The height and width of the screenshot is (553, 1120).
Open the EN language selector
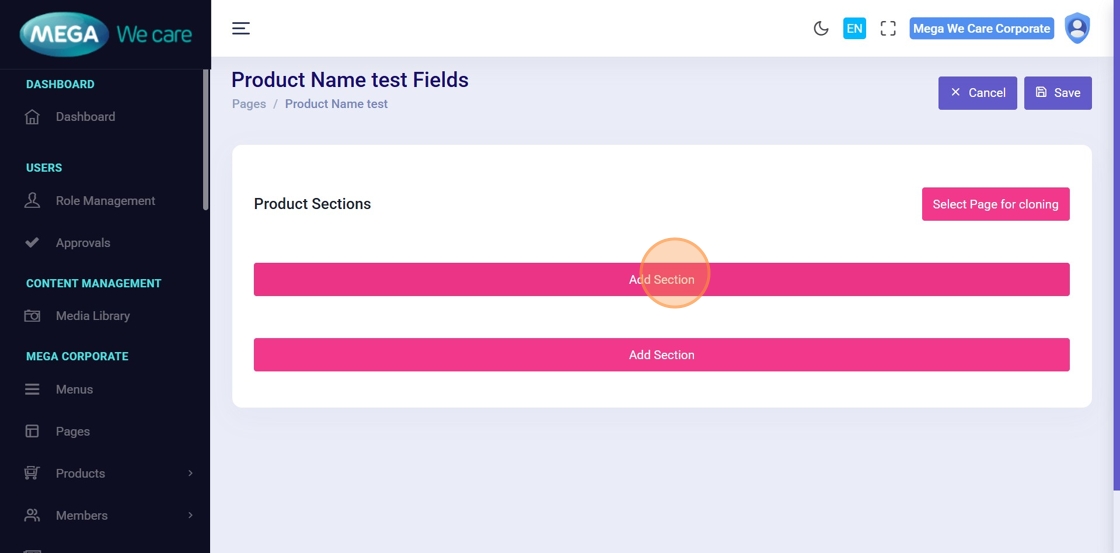pyautogui.click(x=854, y=28)
